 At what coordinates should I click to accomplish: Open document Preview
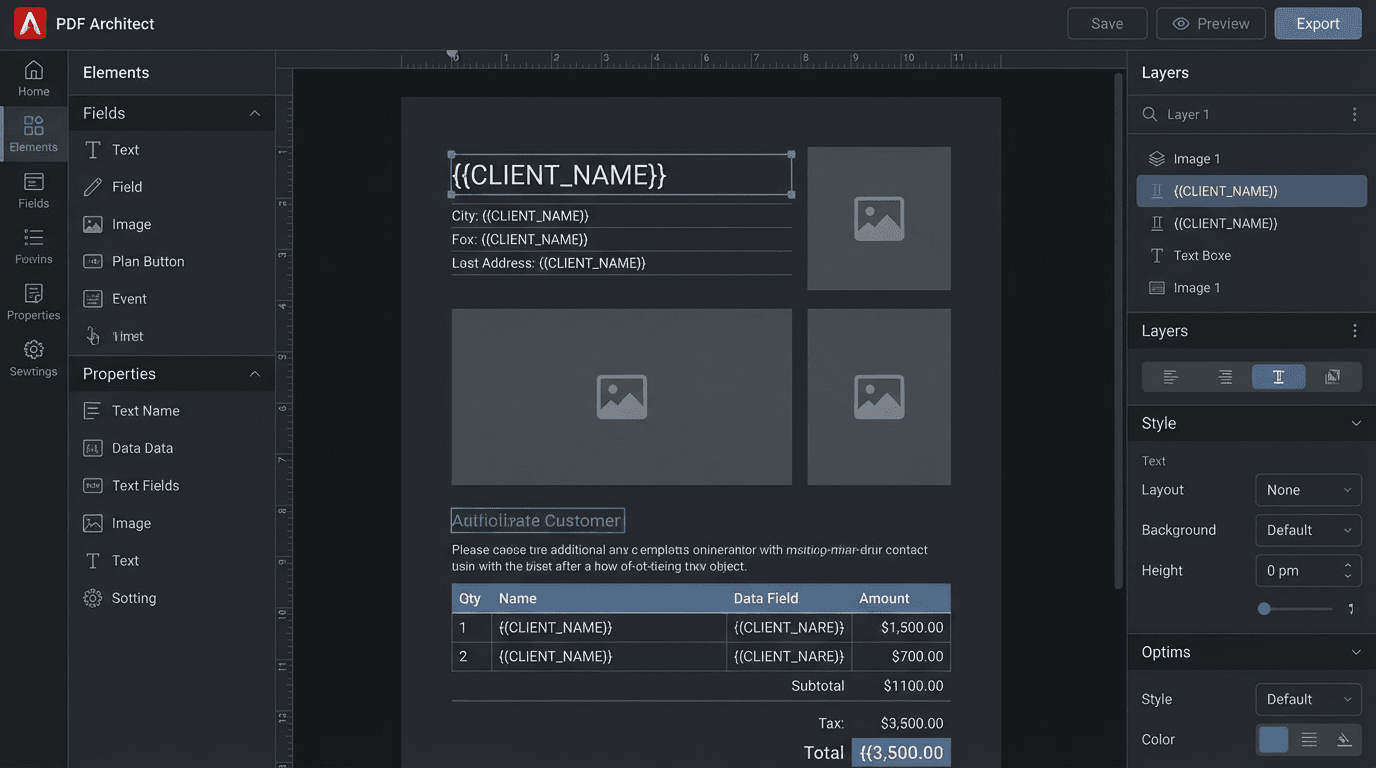click(x=1210, y=23)
